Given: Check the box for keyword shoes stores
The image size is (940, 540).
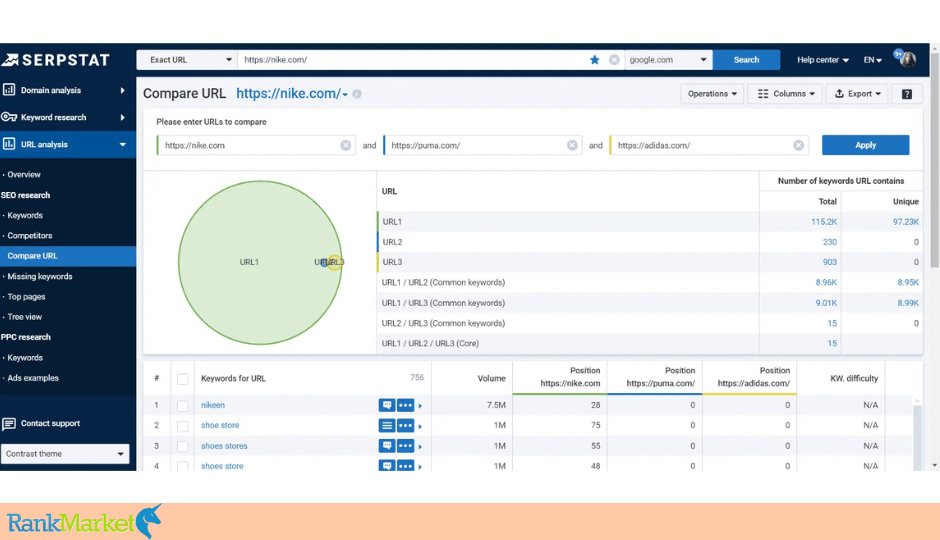Looking at the screenshot, I should (183, 447).
